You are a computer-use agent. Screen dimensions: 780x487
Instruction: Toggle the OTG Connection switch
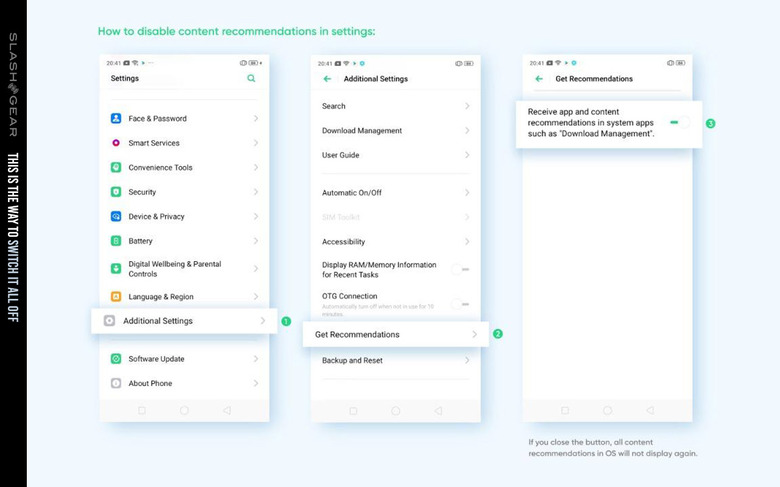(x=460, y=303)
